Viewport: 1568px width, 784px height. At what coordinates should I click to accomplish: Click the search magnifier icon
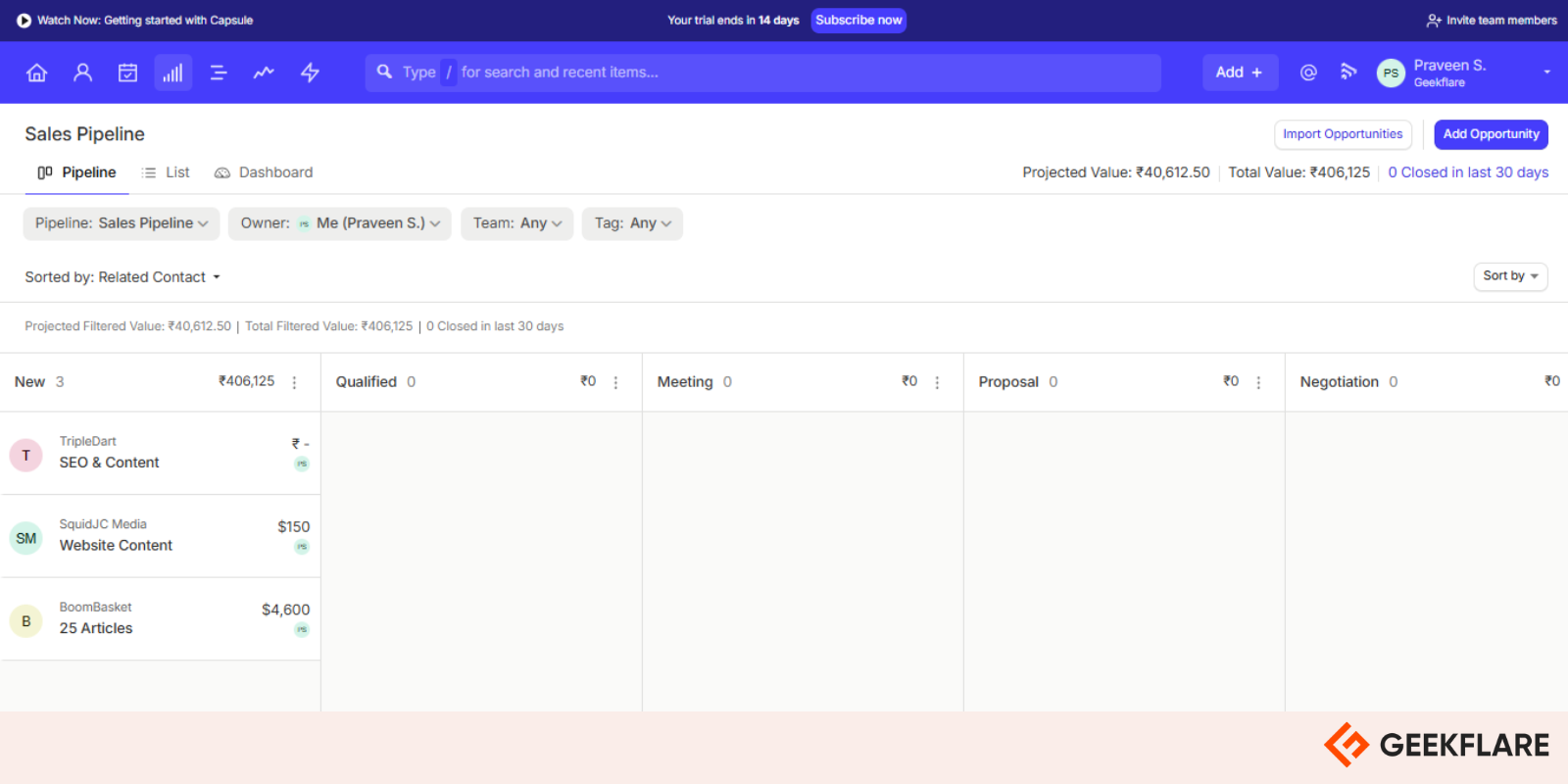(384, 72)
